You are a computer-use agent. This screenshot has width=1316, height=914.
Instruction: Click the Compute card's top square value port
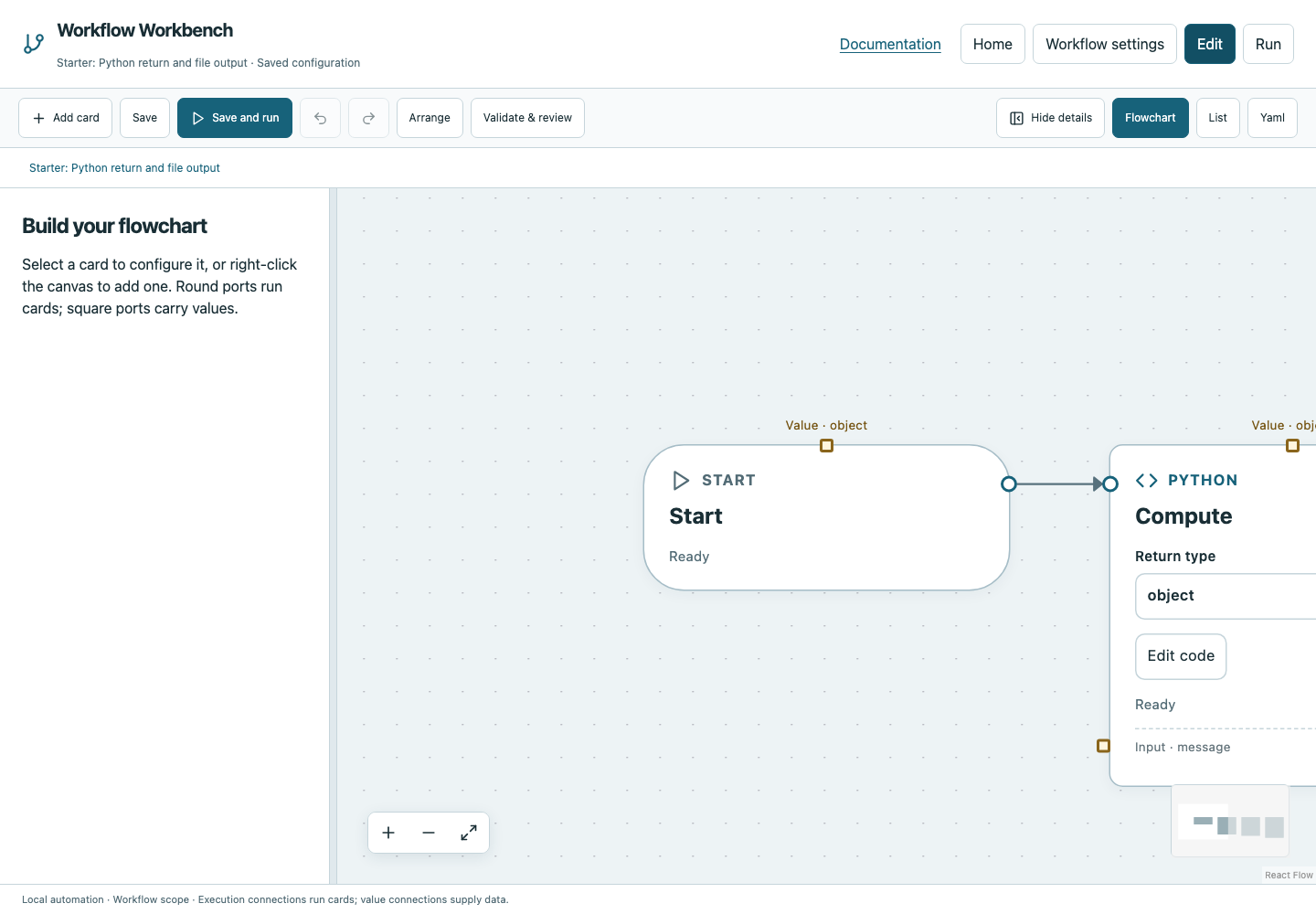(x=1292, y=445)
